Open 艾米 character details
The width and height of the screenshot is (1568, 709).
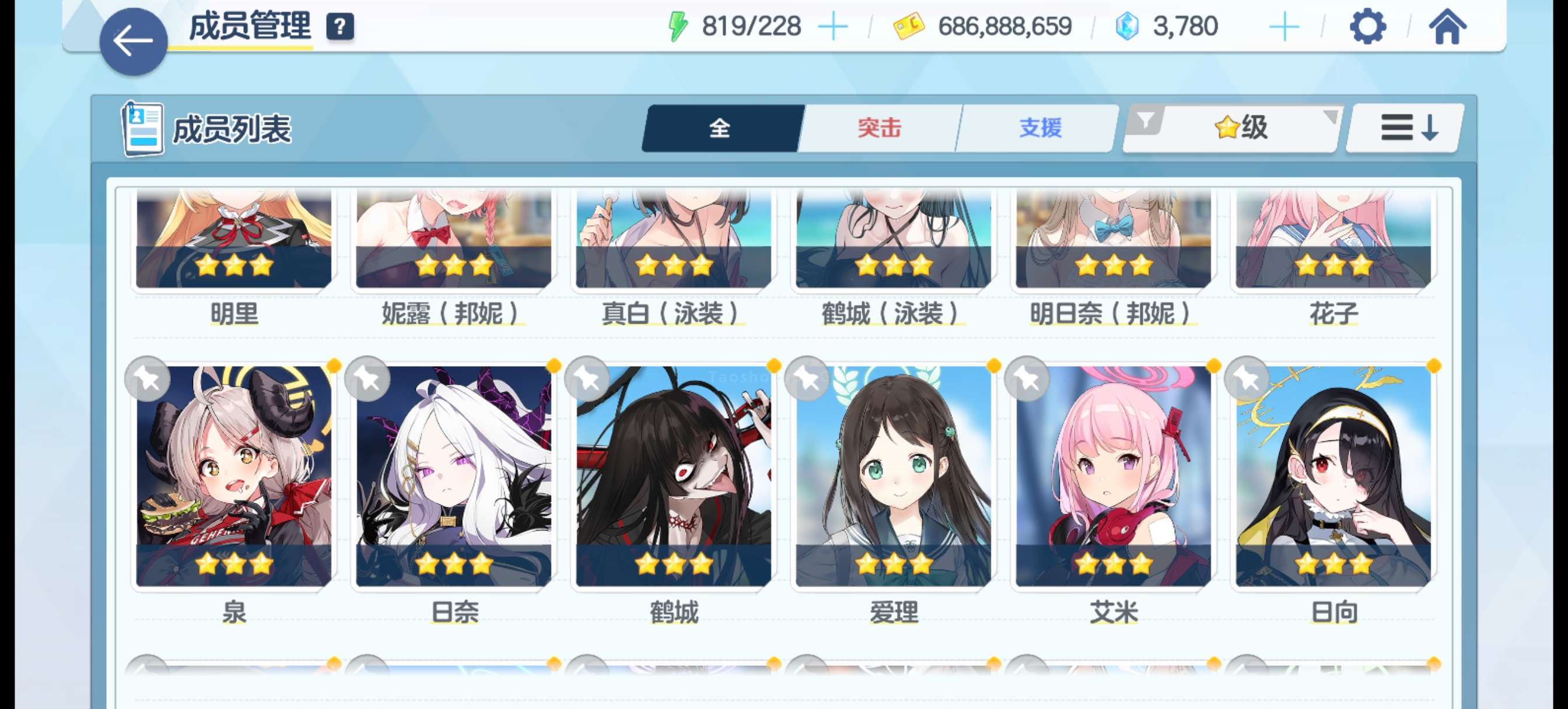tap(1112, 475)
